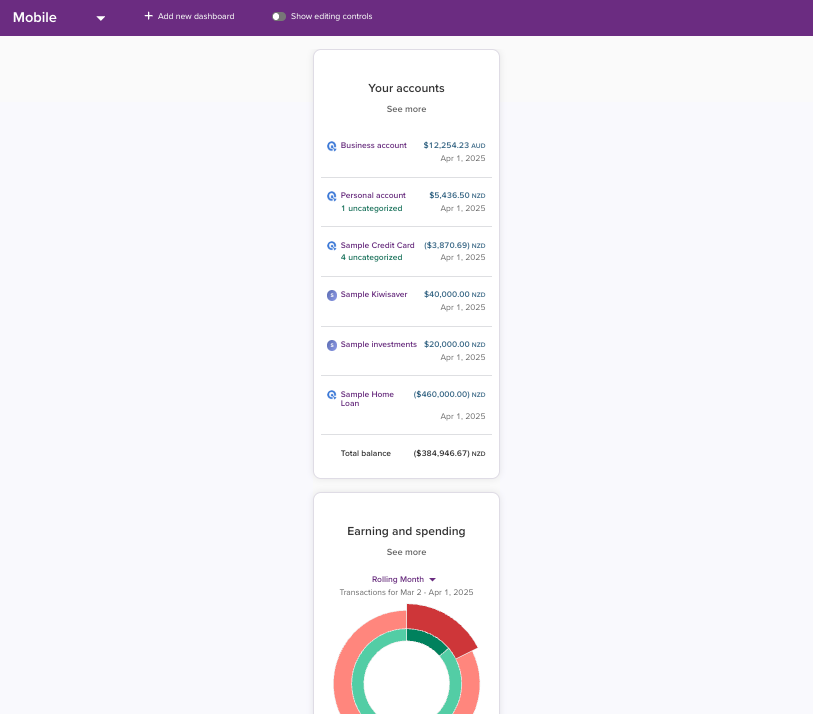This screenshot has height=714, width=813.
Task: Open the Business account link
Action: click(373, 145)
